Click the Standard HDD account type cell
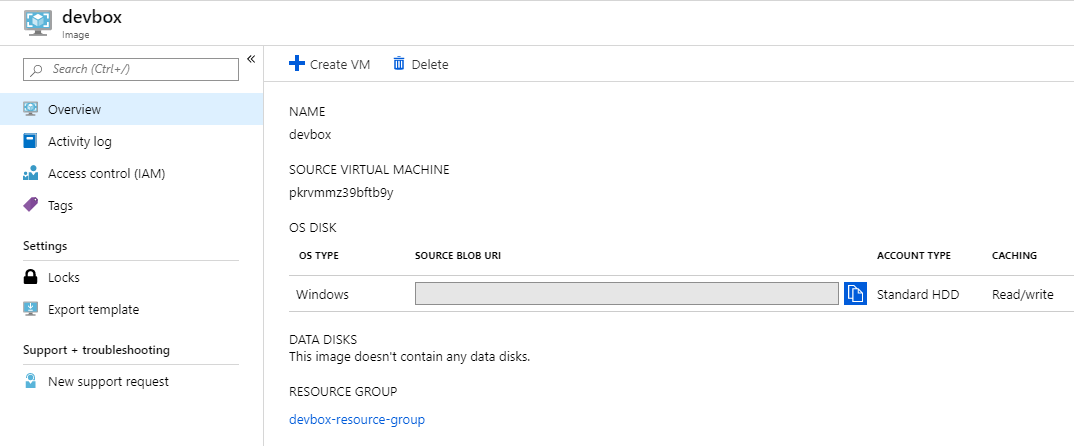The height and width of the screenshot is (446, 1074). [918, 295]
